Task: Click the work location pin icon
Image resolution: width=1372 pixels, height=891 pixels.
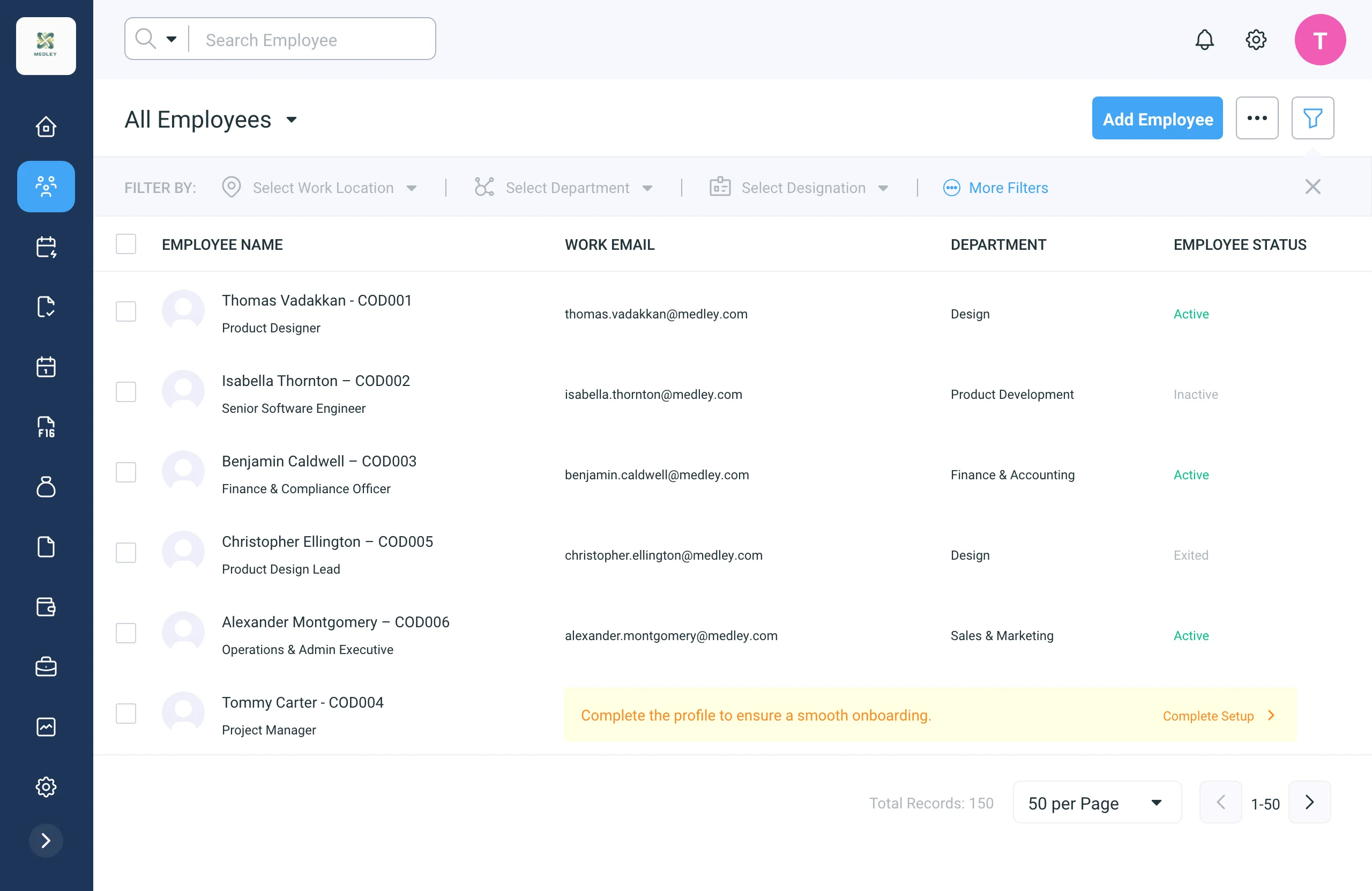Action: click(x=231, y=188)
